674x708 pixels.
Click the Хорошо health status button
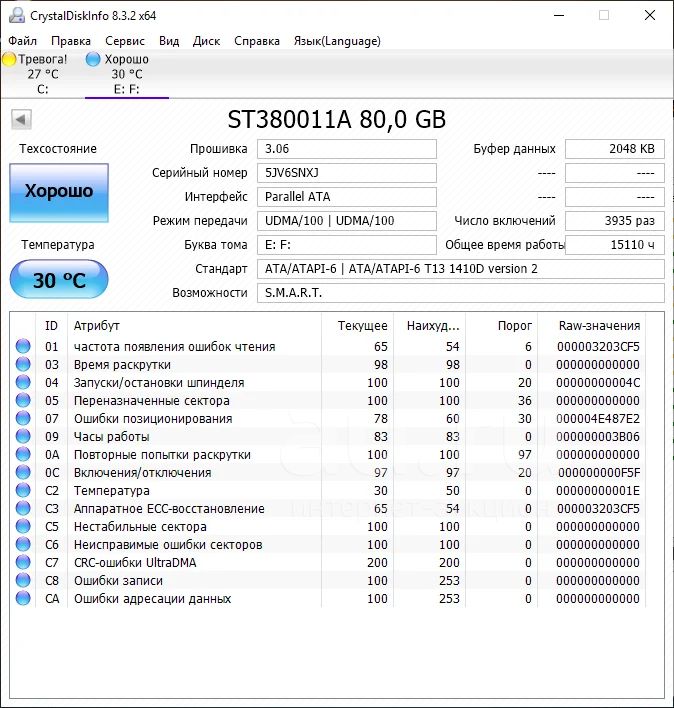pyautogui.click(x=59, y=192)
